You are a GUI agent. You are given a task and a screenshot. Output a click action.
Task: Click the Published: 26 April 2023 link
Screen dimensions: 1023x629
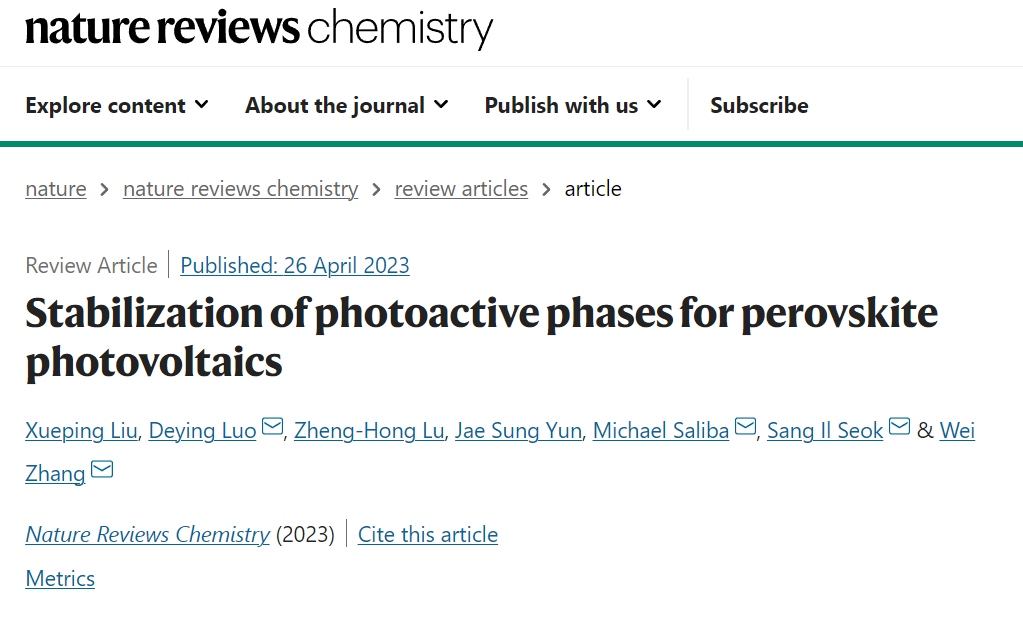(x=295, y=266)
